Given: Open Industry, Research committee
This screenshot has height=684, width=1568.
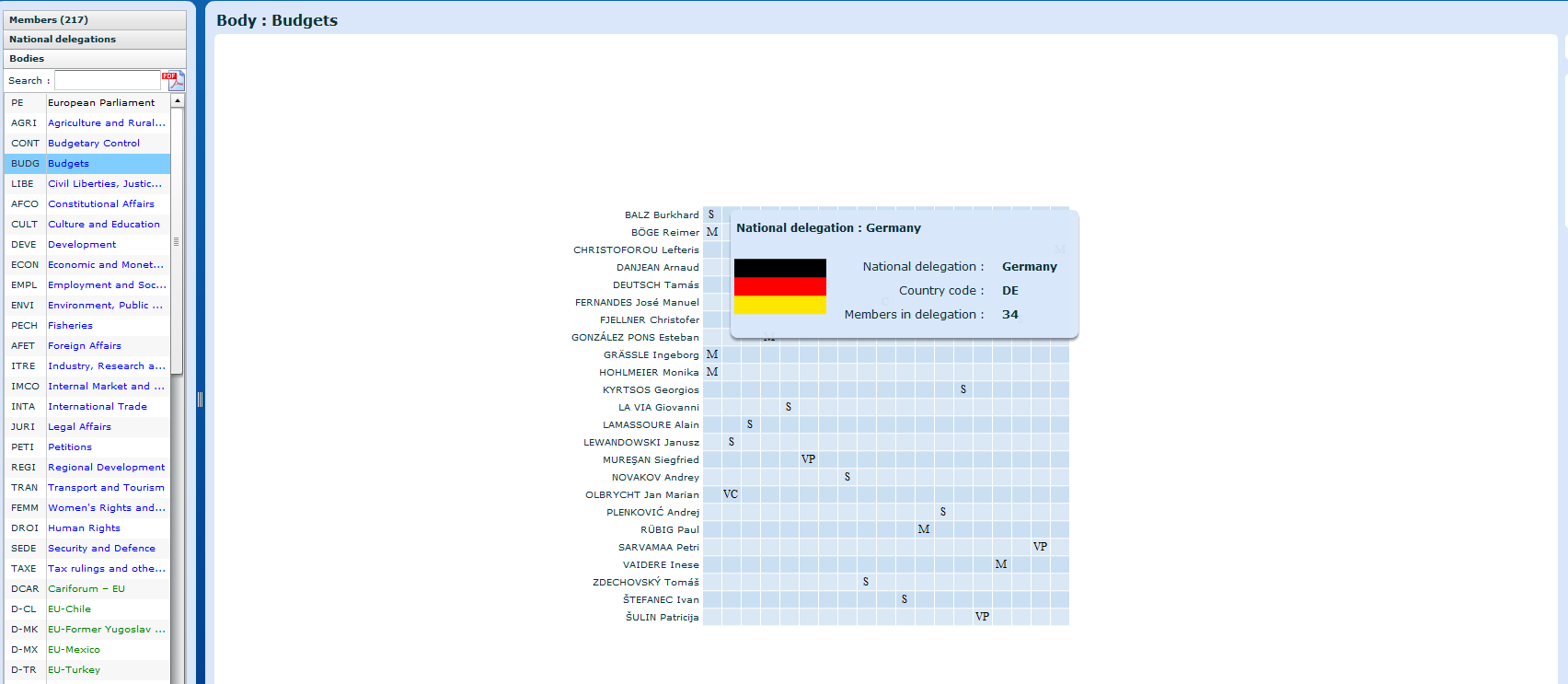Looking at the screenshot, I should [x=87, y=365].
